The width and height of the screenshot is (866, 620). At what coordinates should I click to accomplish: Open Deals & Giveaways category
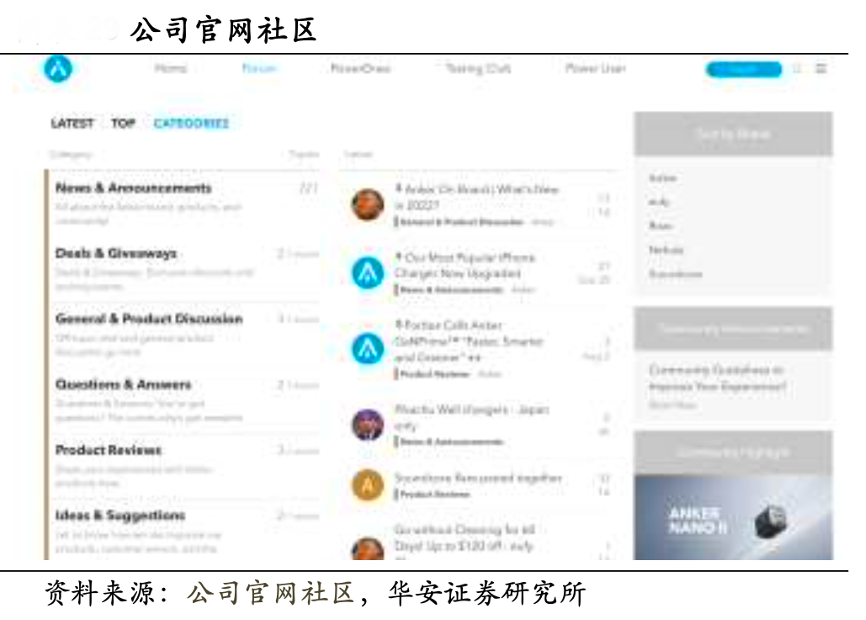coord(116,254)
